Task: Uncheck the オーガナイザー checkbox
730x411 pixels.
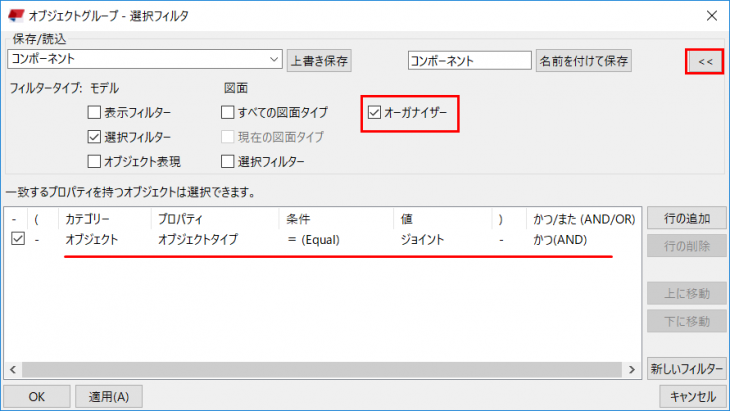Action: (x=374, y=112)
